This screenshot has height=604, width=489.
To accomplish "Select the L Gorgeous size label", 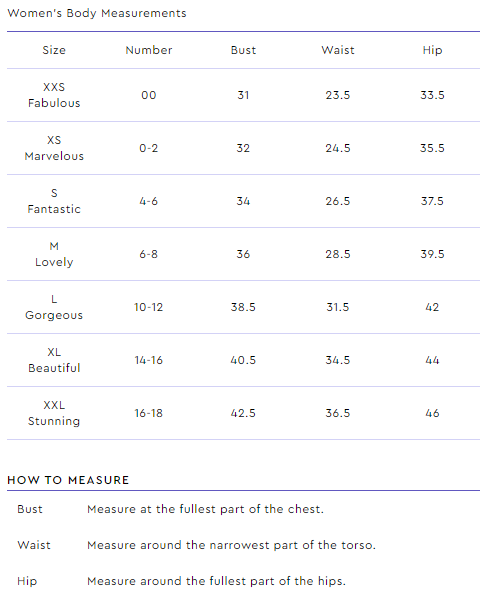I will [54, 307].
